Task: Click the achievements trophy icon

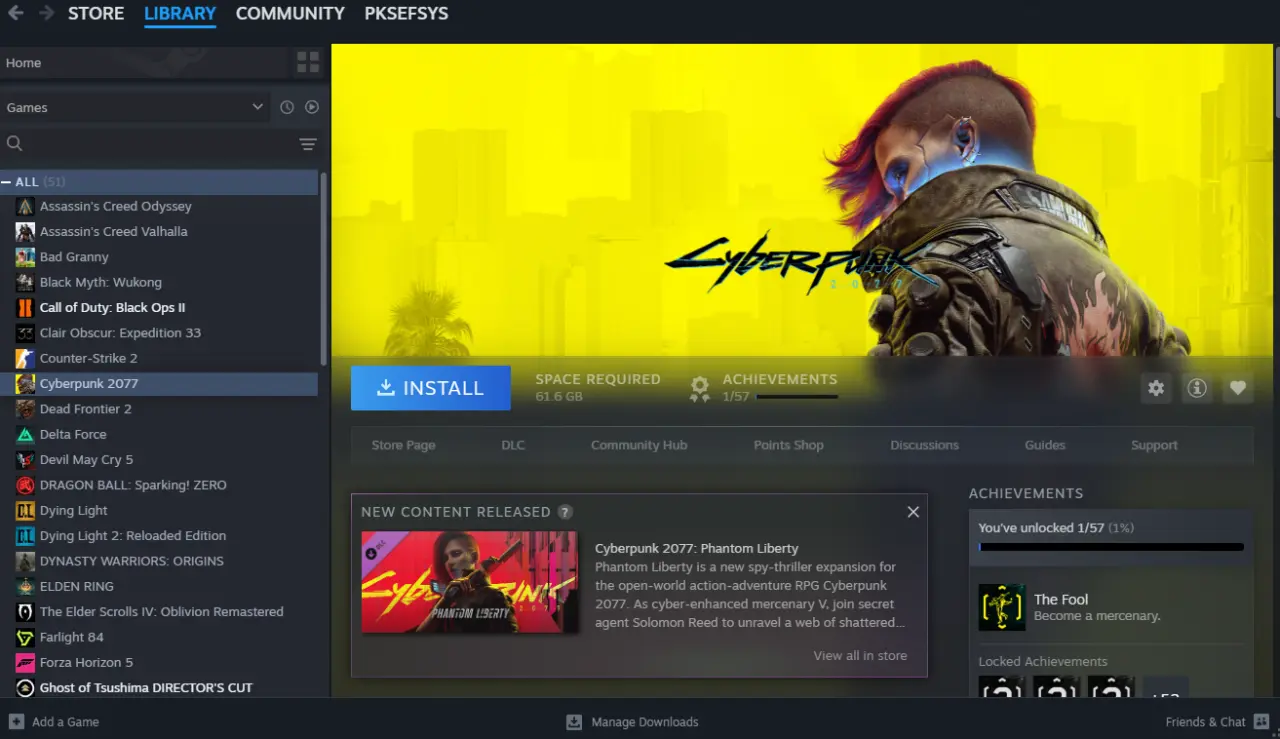Action: point(700,389)
